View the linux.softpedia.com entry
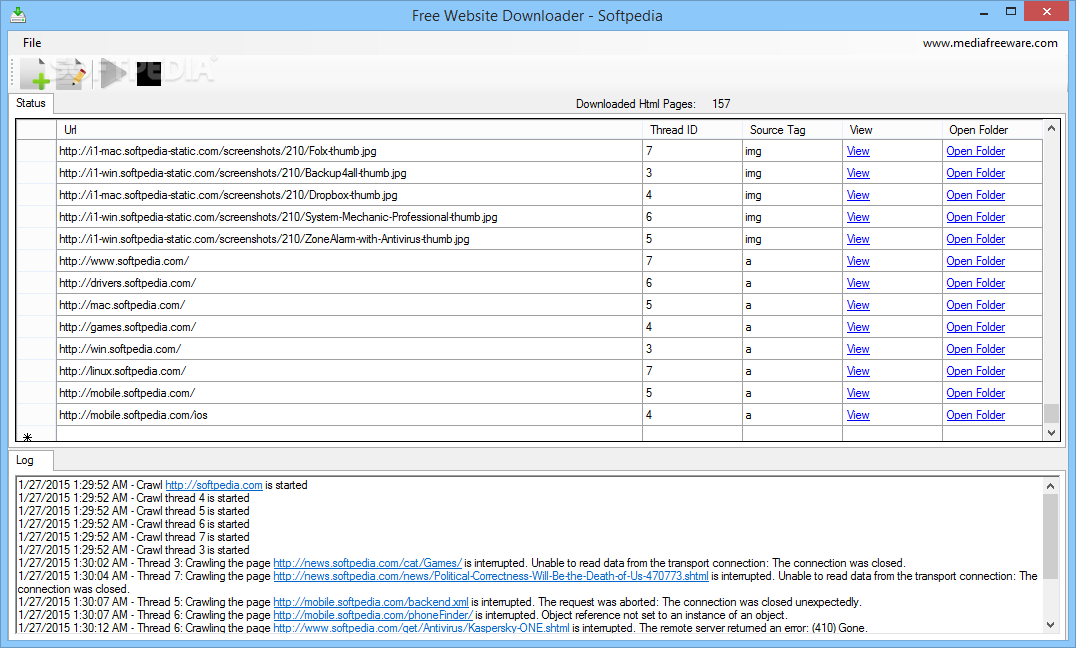Screen dimensions: 1076x648 pyautogui.click(x=858, y=371)
